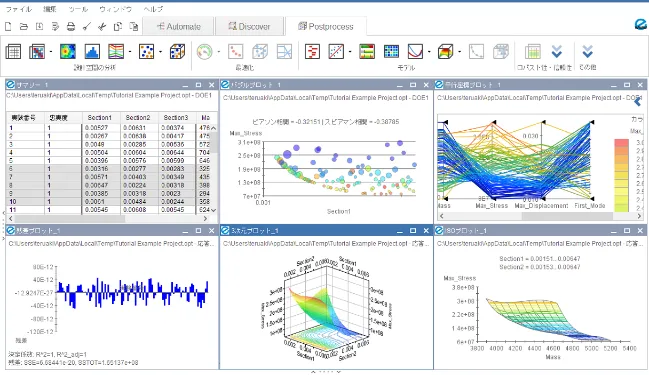Open dropdown arrow beside curve plot icon
The image size is (649, 375).
pyautogui.click(x=429, y=52)
